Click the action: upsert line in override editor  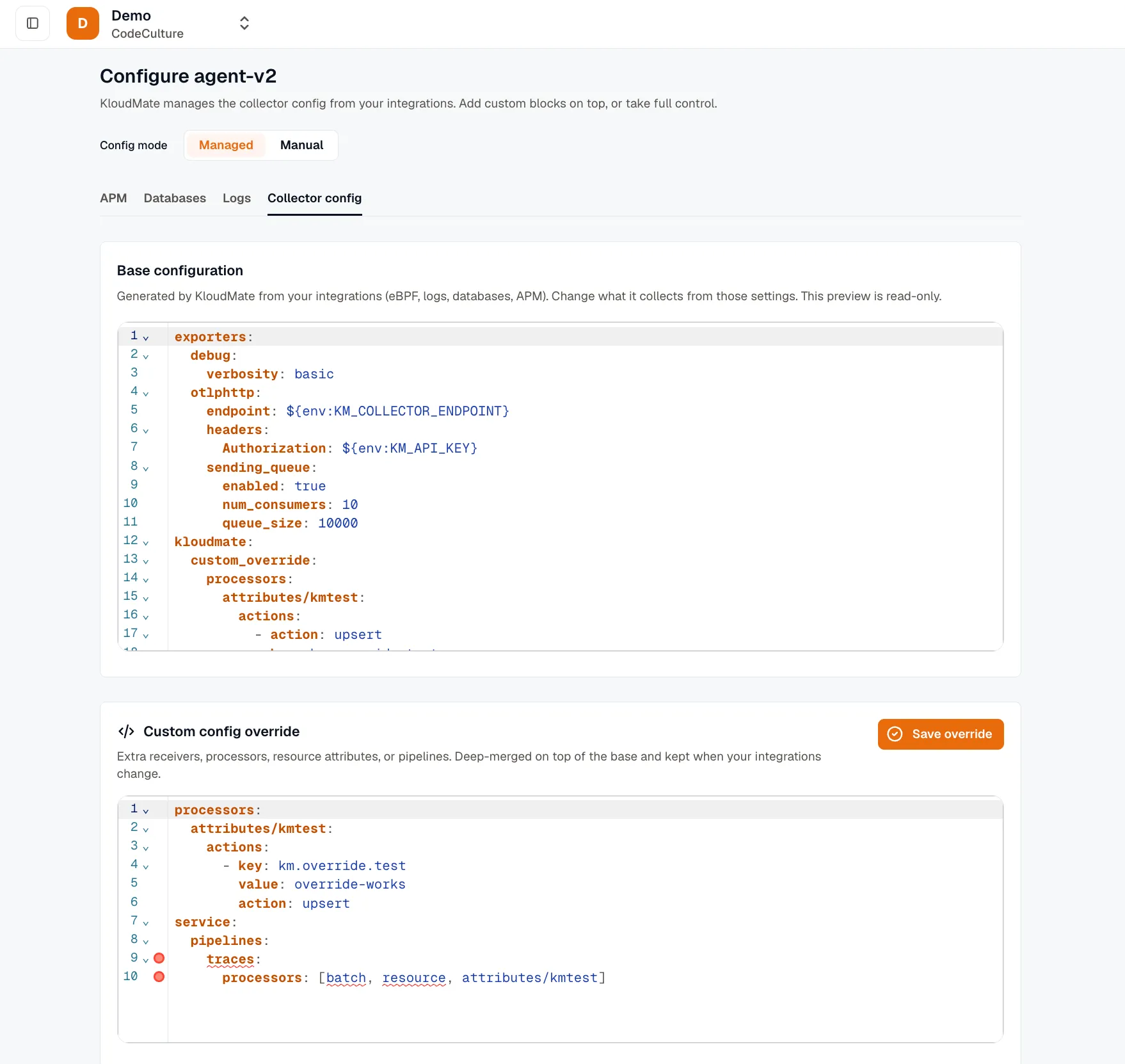pos(294,903)
